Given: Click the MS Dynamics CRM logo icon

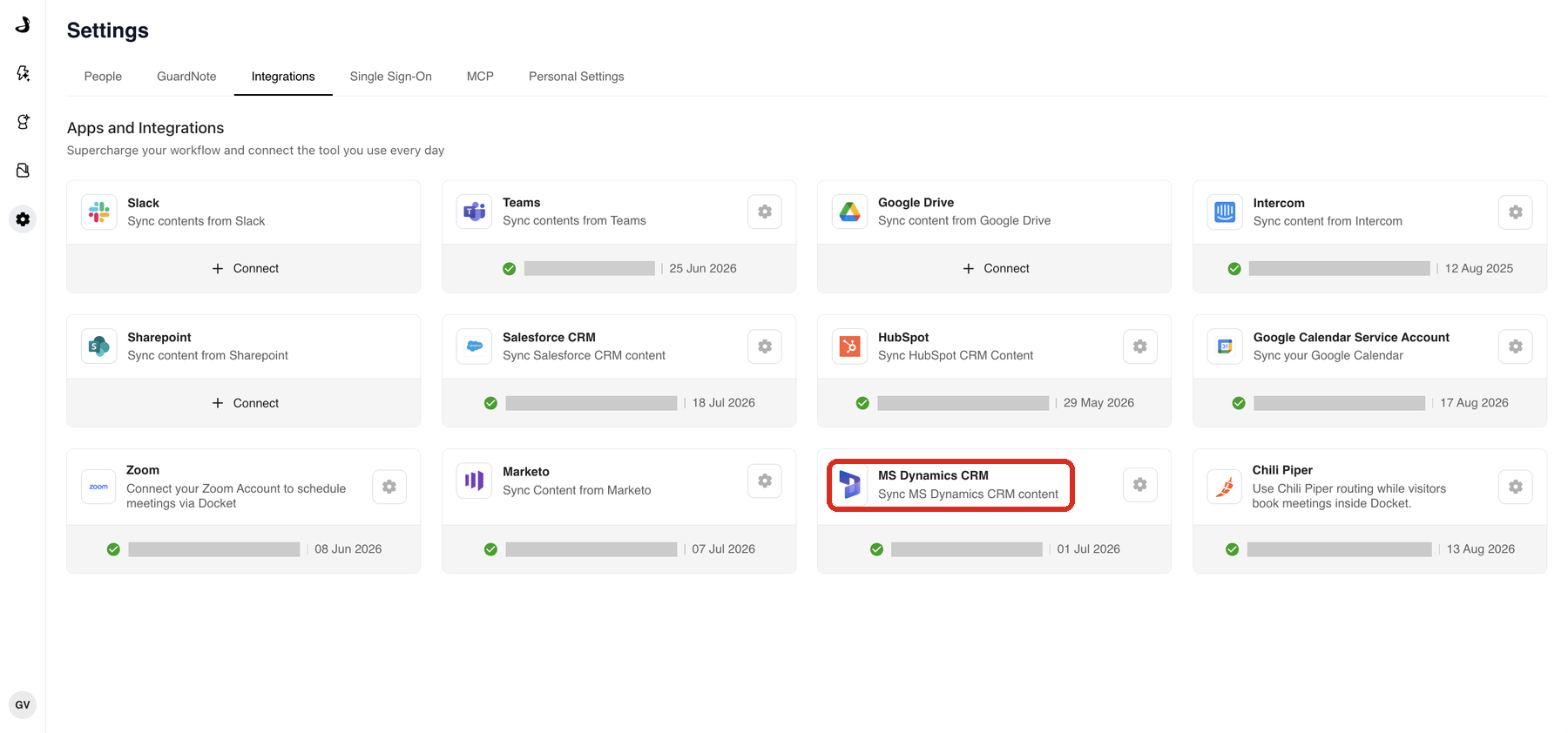Looking at the screenshot, I should click(850, 485).
